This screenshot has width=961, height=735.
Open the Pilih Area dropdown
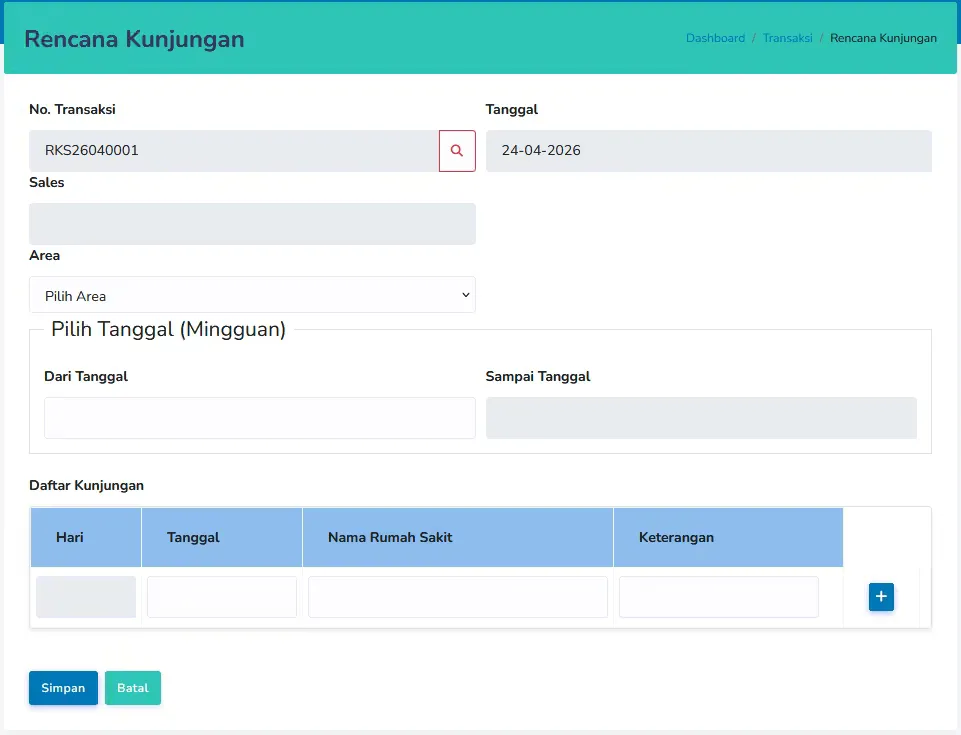[253, 295]
